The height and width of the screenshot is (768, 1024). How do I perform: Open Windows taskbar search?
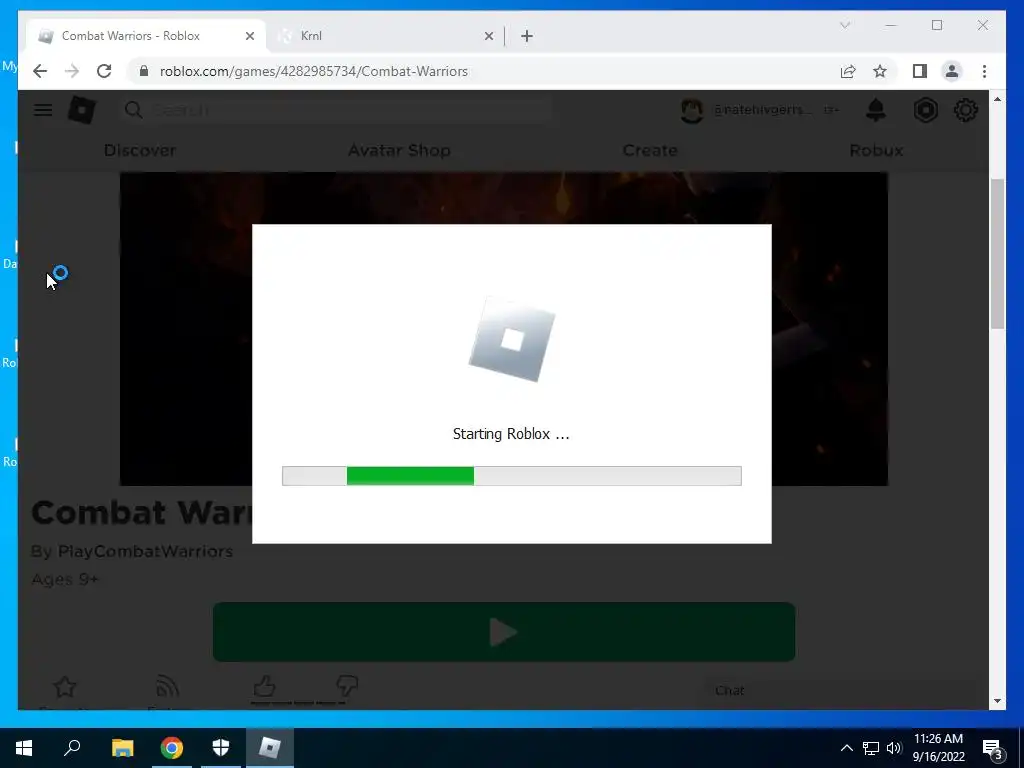(72, 748)
